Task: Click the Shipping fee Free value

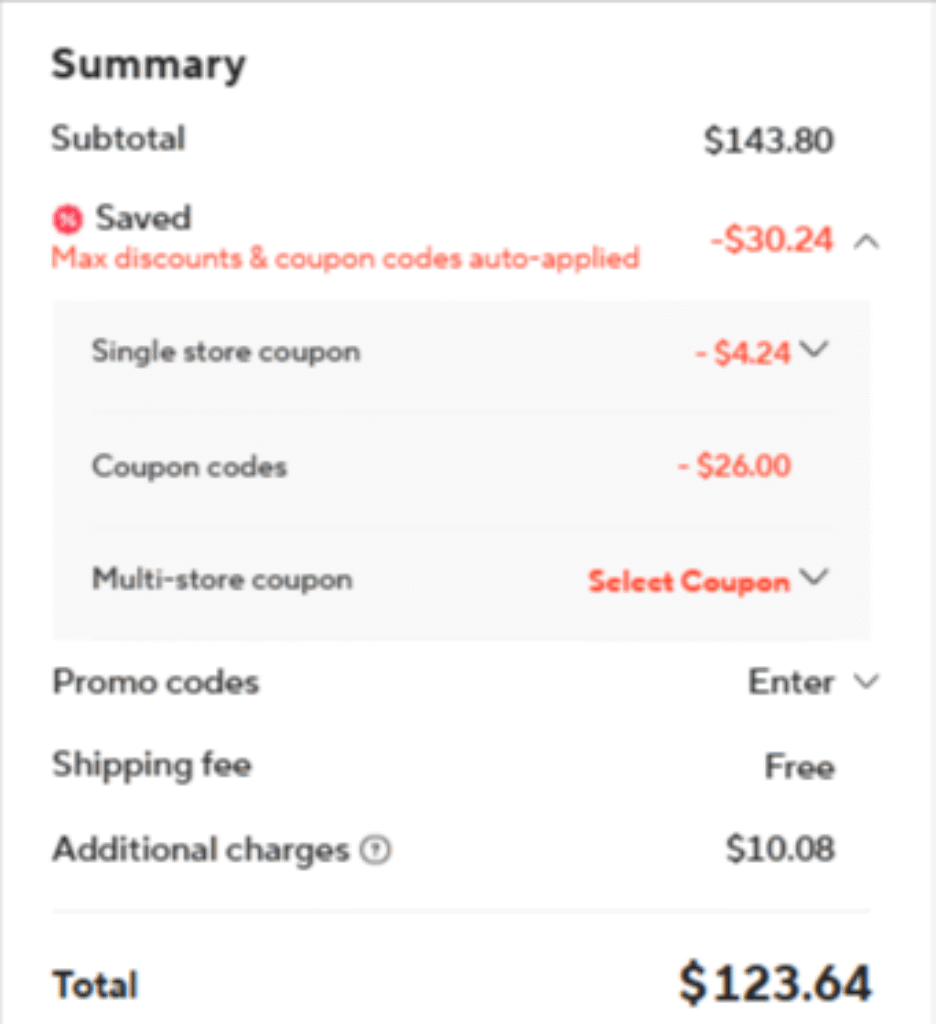Action: point(799,767)
